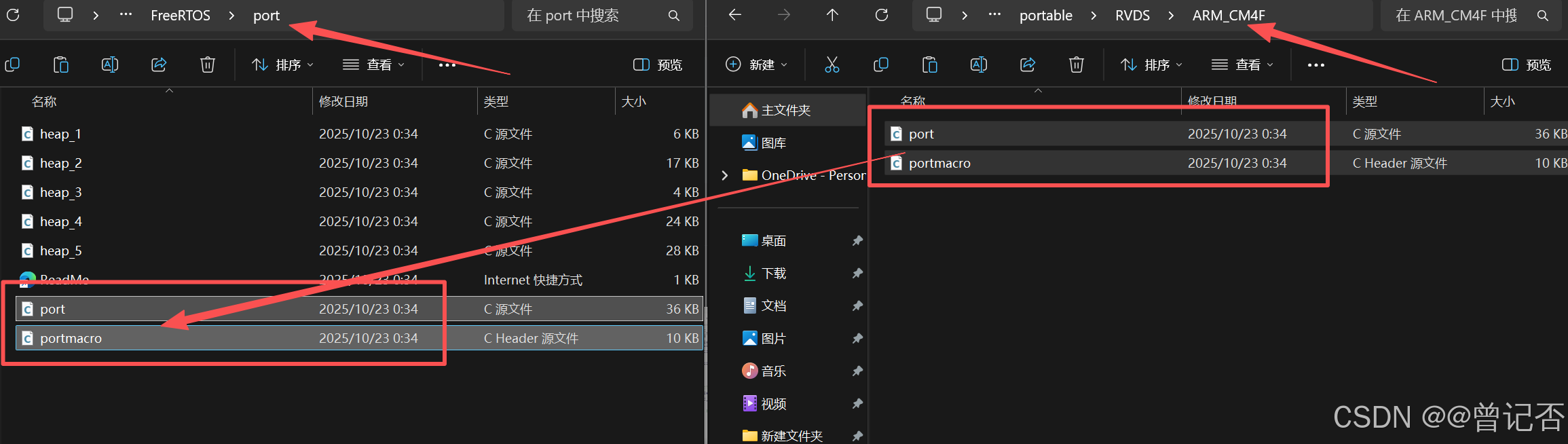Open view dropdown in right window

(x=1242, y=64)
